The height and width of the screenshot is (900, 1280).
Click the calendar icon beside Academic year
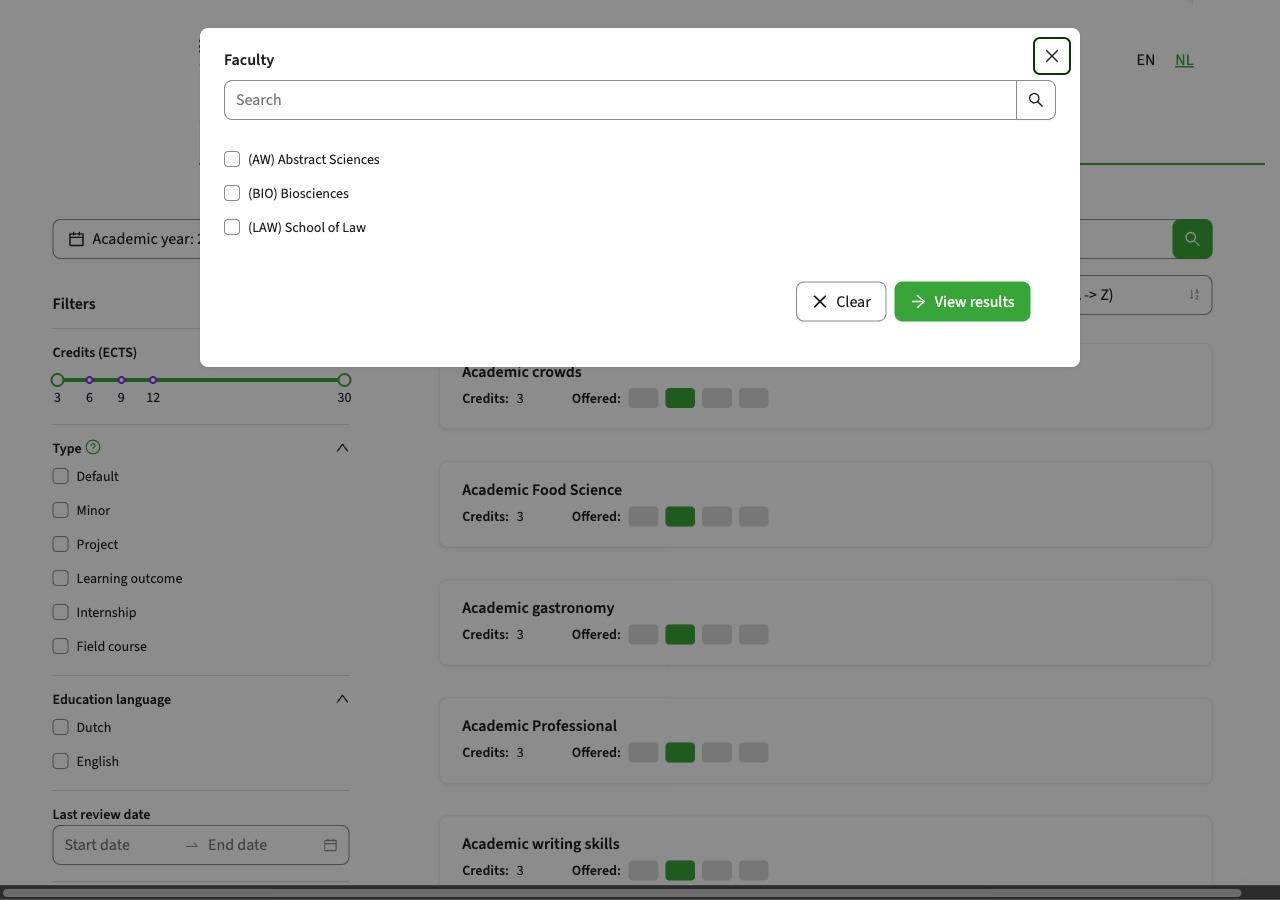(x=76, y=239)
